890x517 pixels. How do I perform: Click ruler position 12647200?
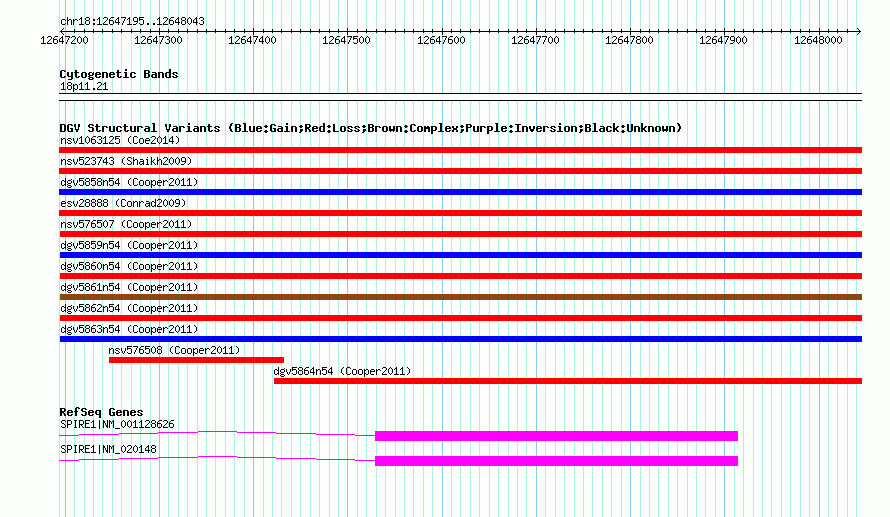click(x=64, y=40)
